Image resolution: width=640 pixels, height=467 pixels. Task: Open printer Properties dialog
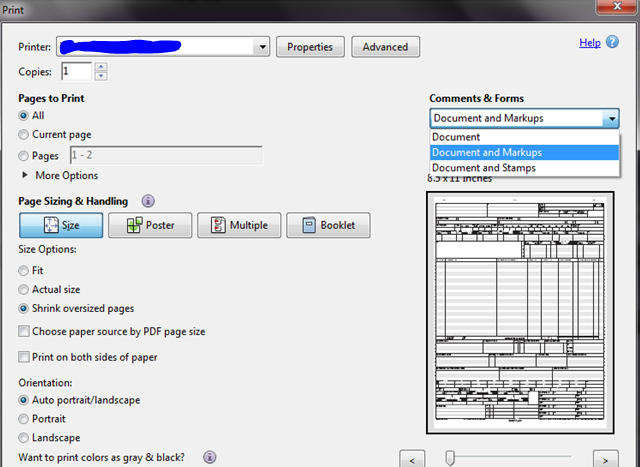click(310, 47)
